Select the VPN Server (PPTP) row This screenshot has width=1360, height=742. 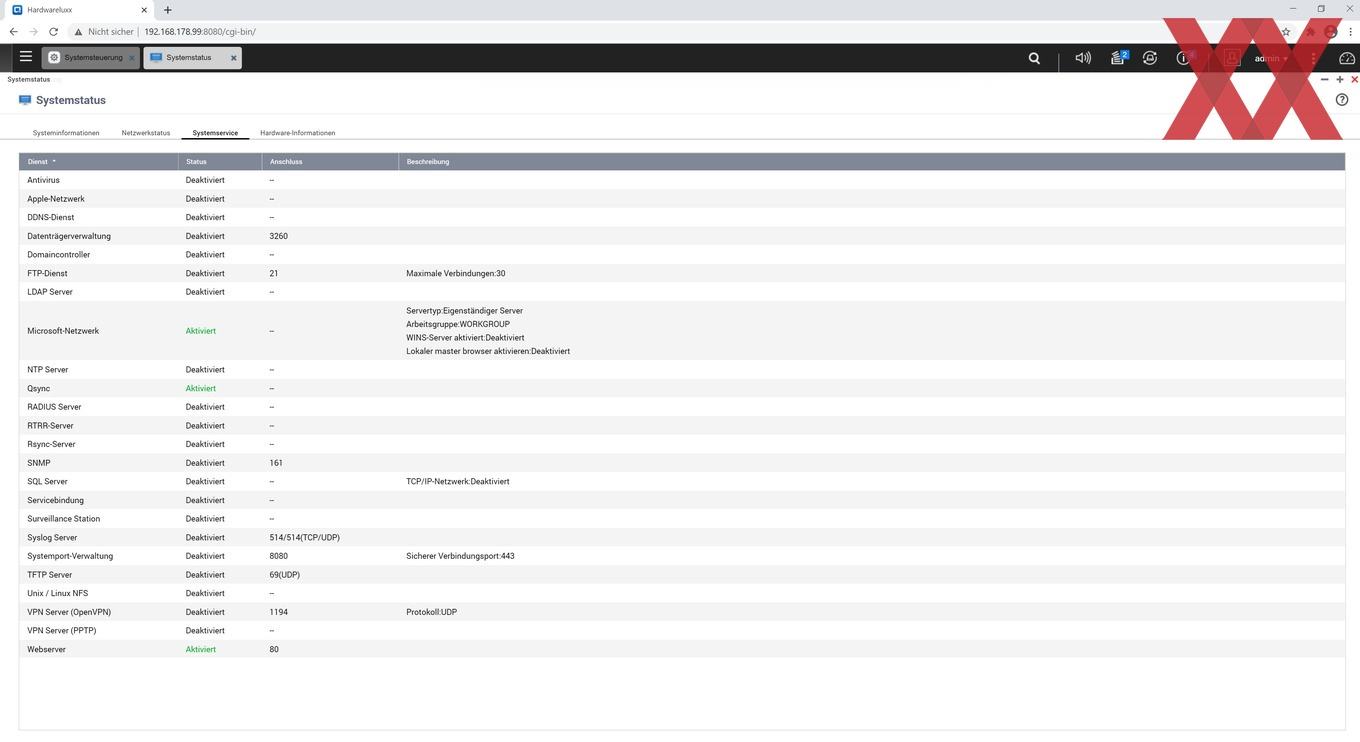click(x=682, y=631)
